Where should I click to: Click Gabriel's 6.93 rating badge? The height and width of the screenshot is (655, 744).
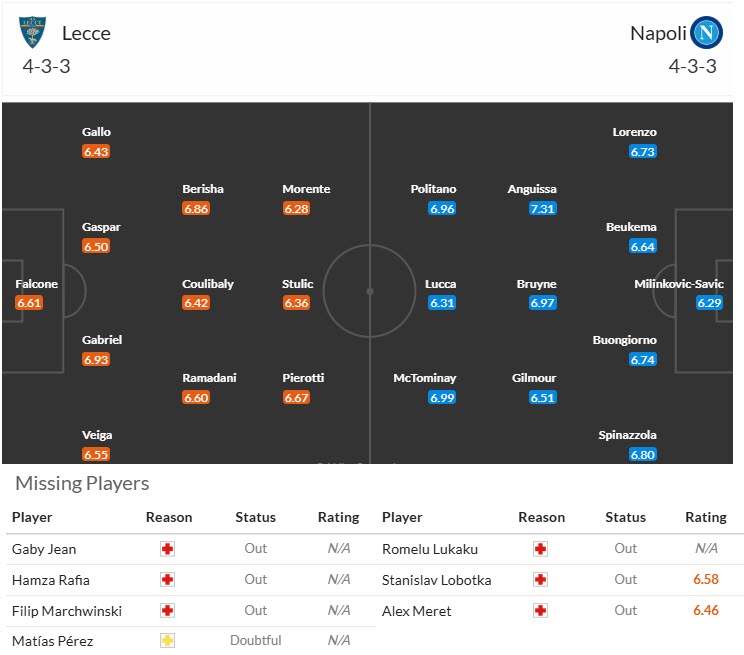tap(96, 359)
